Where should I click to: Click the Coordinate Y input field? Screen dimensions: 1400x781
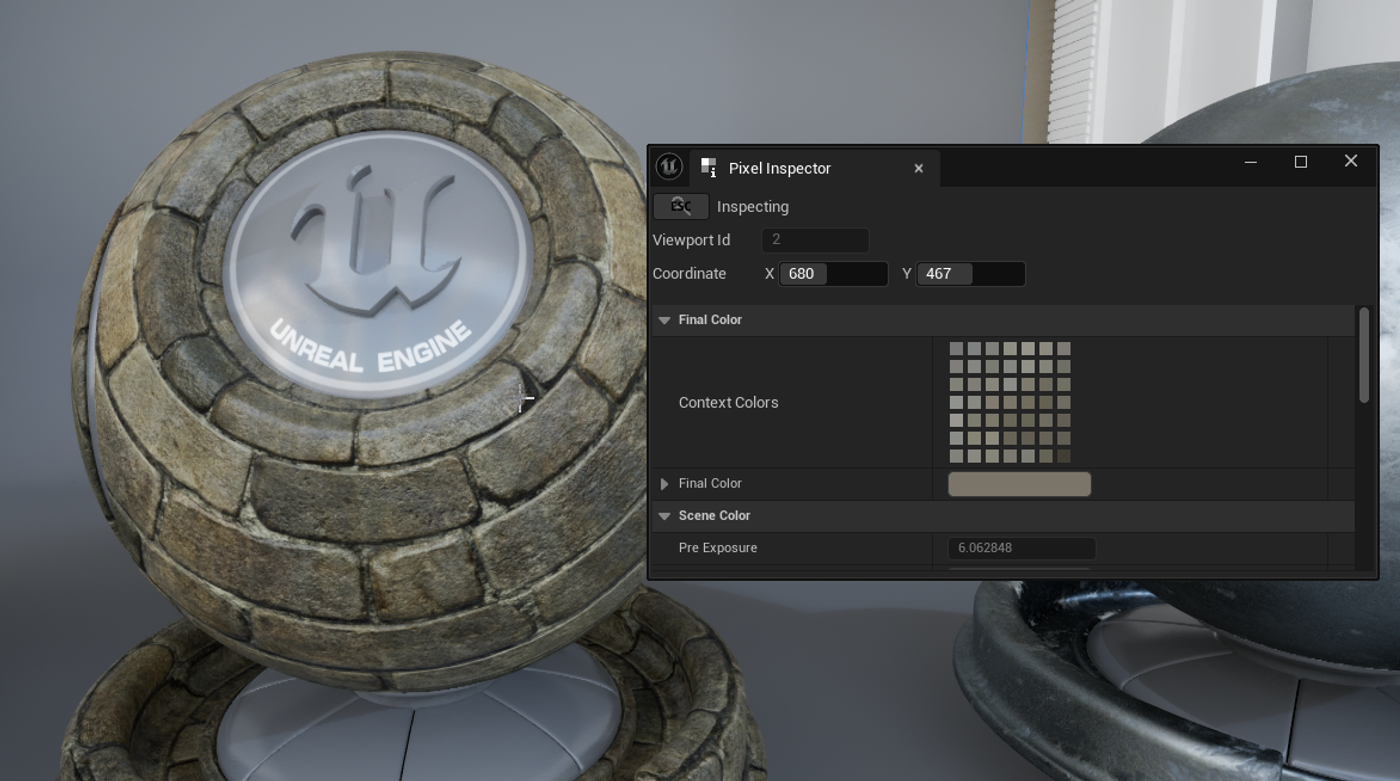pos(970,274)
